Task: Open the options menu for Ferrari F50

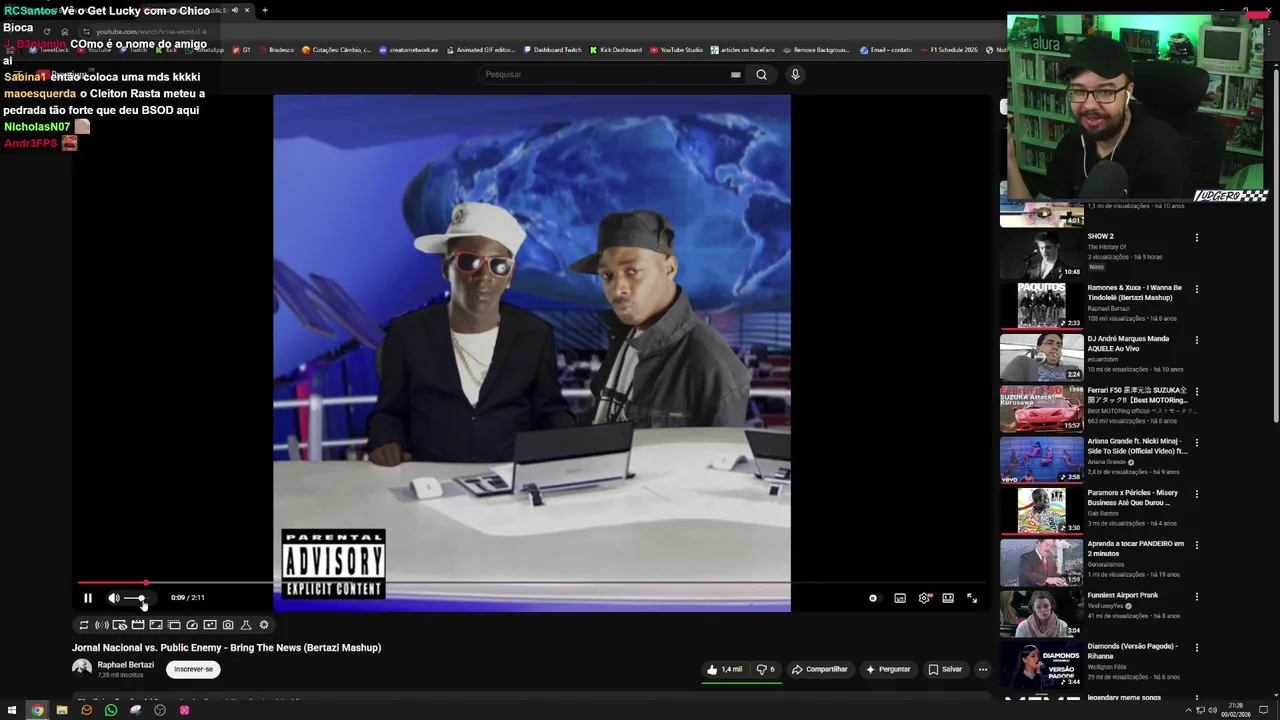Action: click(x=1197, y=391)
